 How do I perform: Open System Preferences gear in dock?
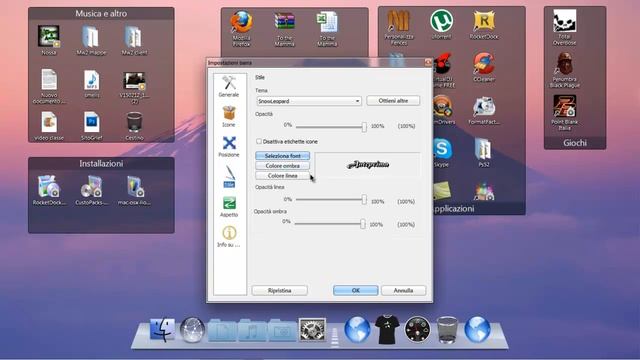pos(312,330)
